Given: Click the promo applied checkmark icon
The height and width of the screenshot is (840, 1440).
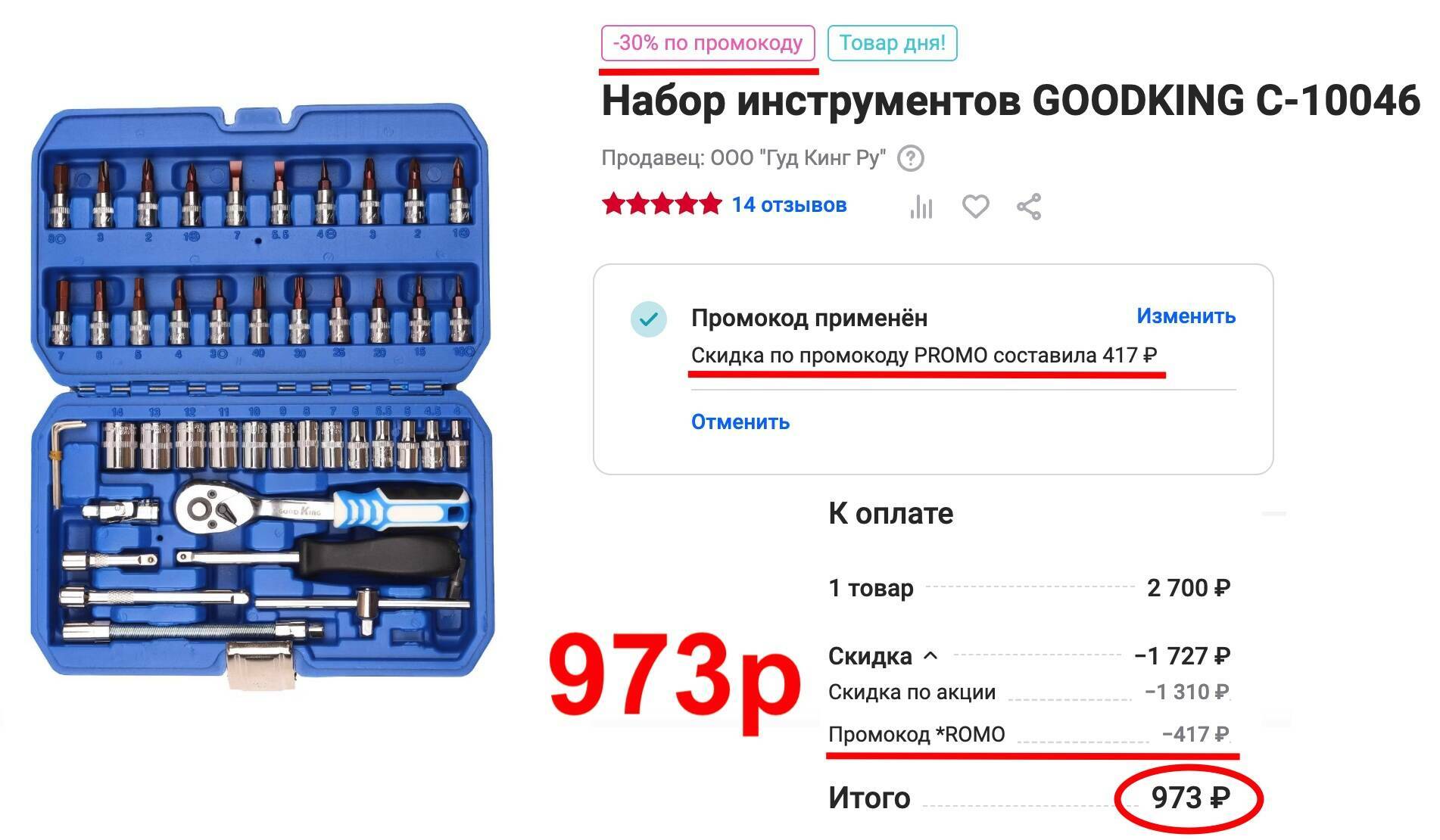Looking at the screenshot, I should click(649, 319).
